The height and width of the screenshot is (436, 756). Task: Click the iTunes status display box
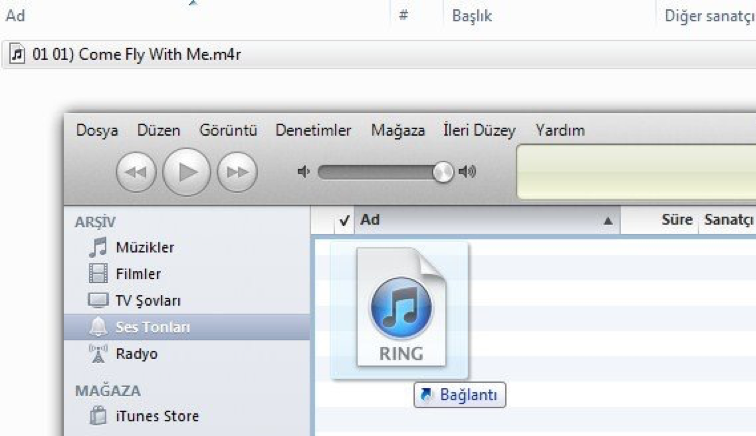click(x=636, y=172)
